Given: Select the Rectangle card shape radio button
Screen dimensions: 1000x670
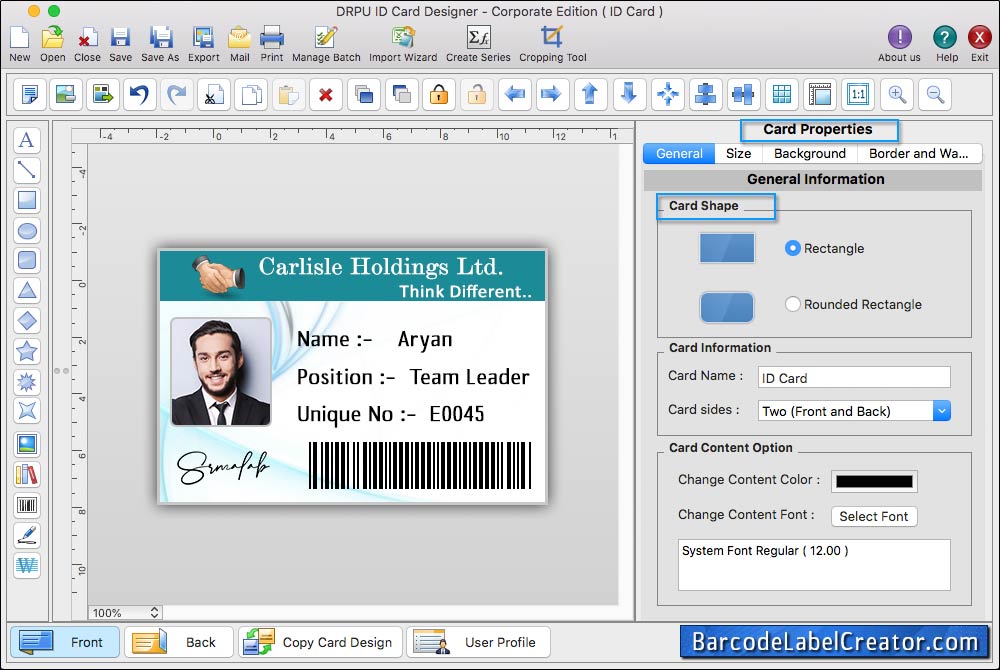Looking at the screenshot, I should pos(792,248).
